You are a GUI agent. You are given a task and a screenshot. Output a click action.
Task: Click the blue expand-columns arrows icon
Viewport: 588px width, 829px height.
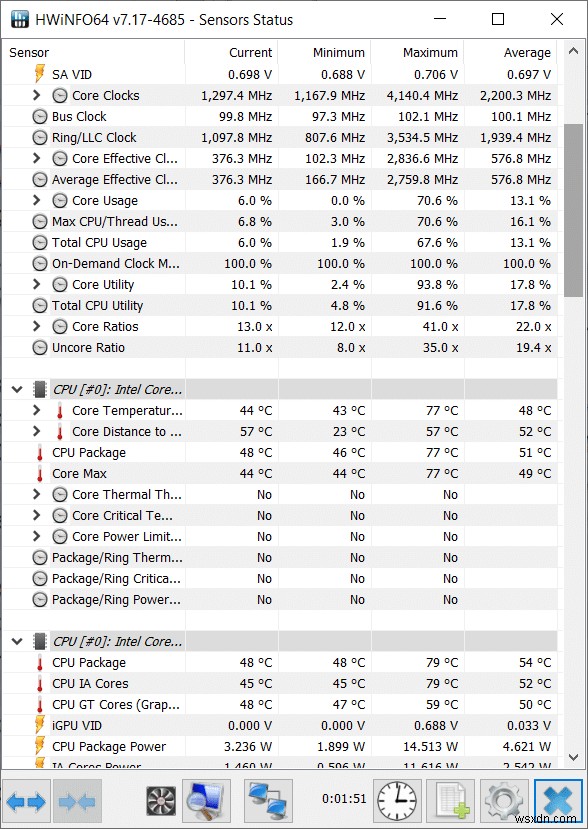tap(24, 801)
